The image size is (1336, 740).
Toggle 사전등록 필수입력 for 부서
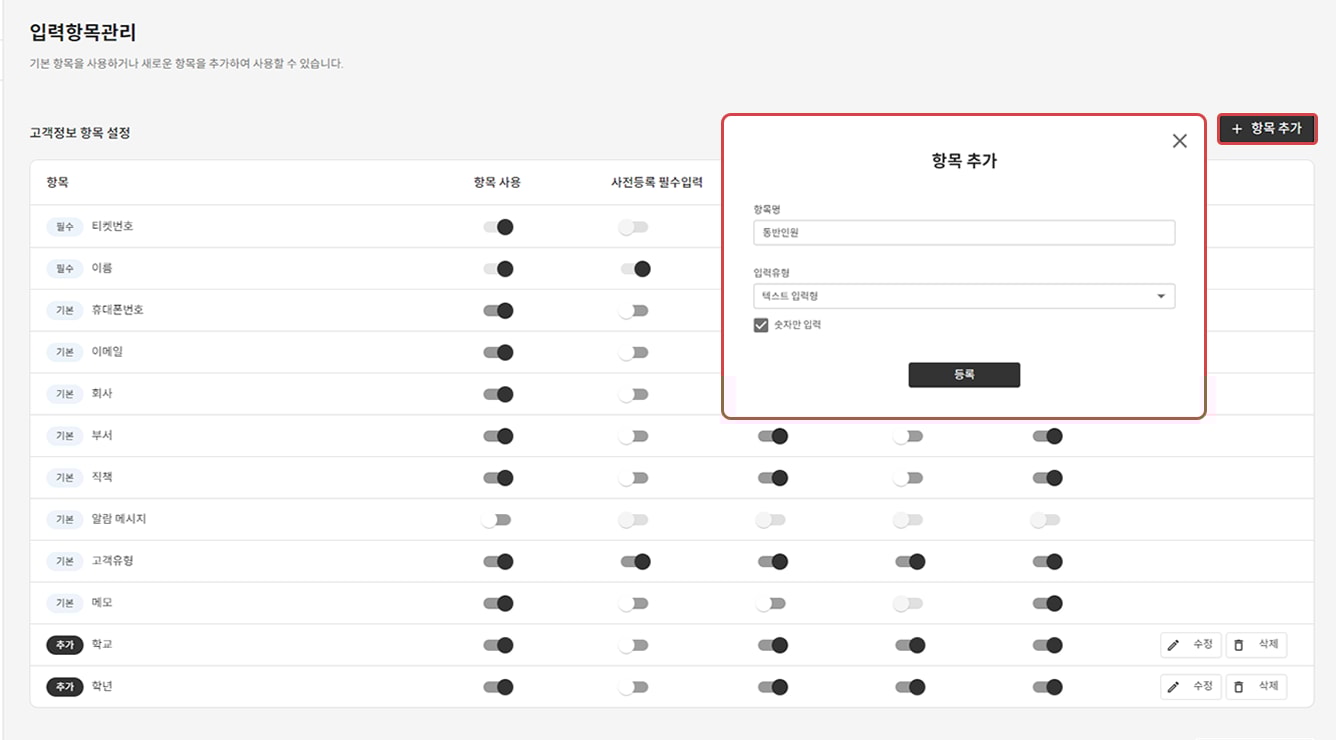(633, 436)
